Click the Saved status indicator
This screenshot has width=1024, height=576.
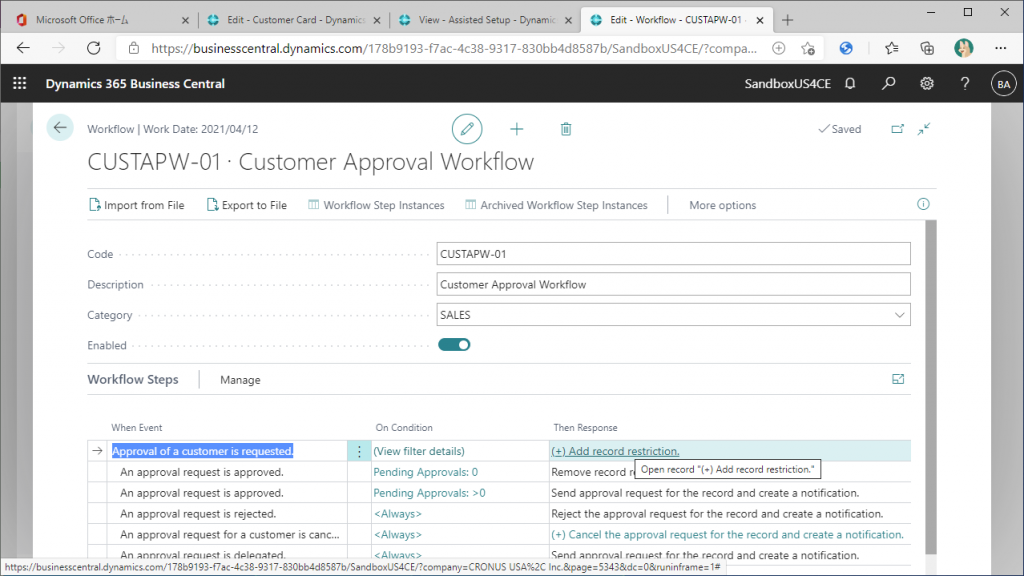point(840,129)
